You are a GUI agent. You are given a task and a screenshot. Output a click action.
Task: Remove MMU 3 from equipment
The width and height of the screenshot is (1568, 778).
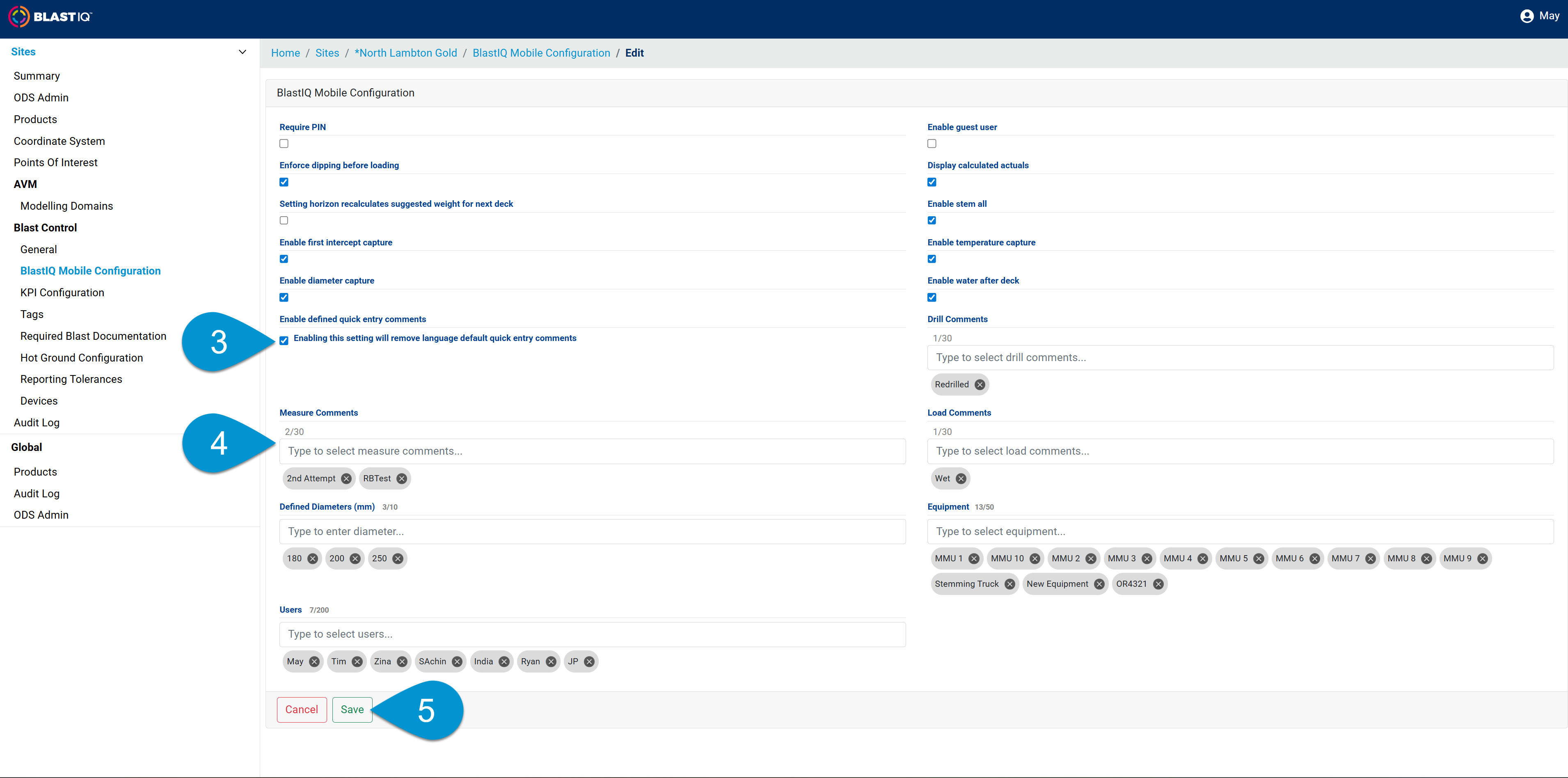point(1147,559)
